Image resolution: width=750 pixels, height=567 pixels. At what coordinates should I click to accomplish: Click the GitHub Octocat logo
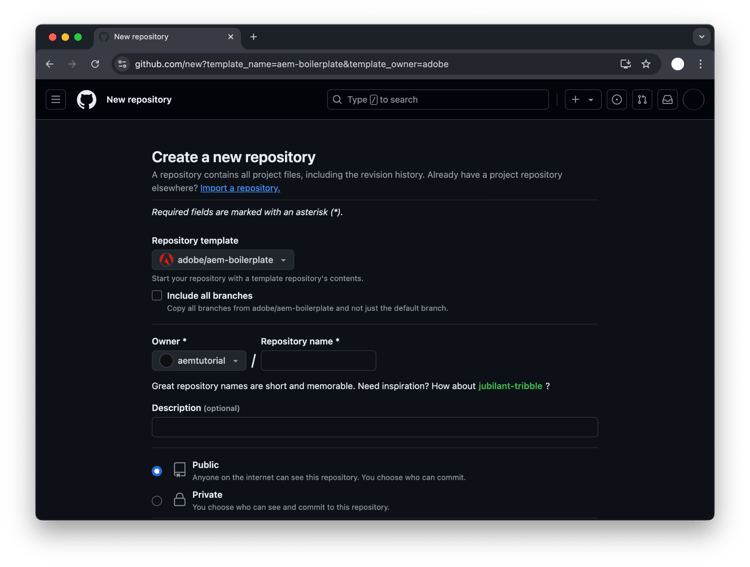[x=87, y=100]
